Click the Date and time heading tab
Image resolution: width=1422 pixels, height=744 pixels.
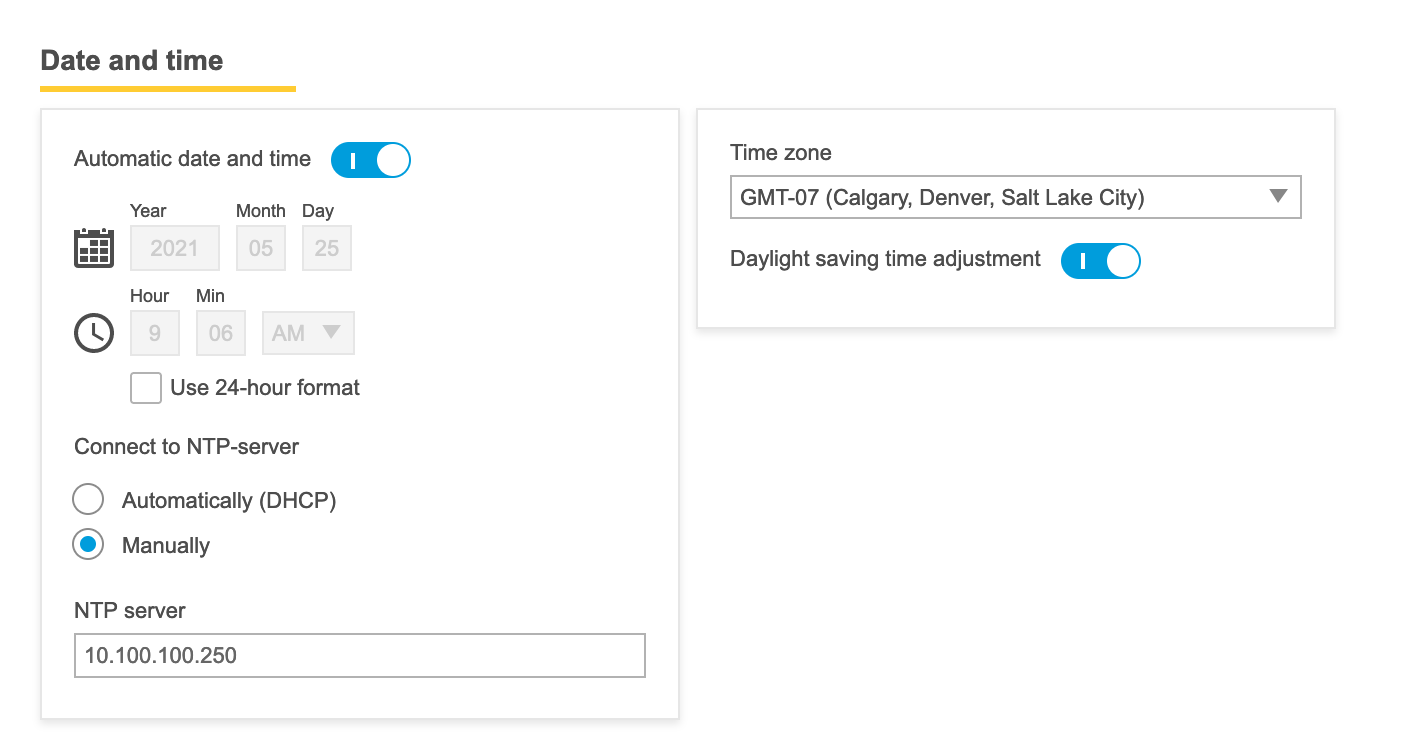pyautogui.click(x=132, y=61)
